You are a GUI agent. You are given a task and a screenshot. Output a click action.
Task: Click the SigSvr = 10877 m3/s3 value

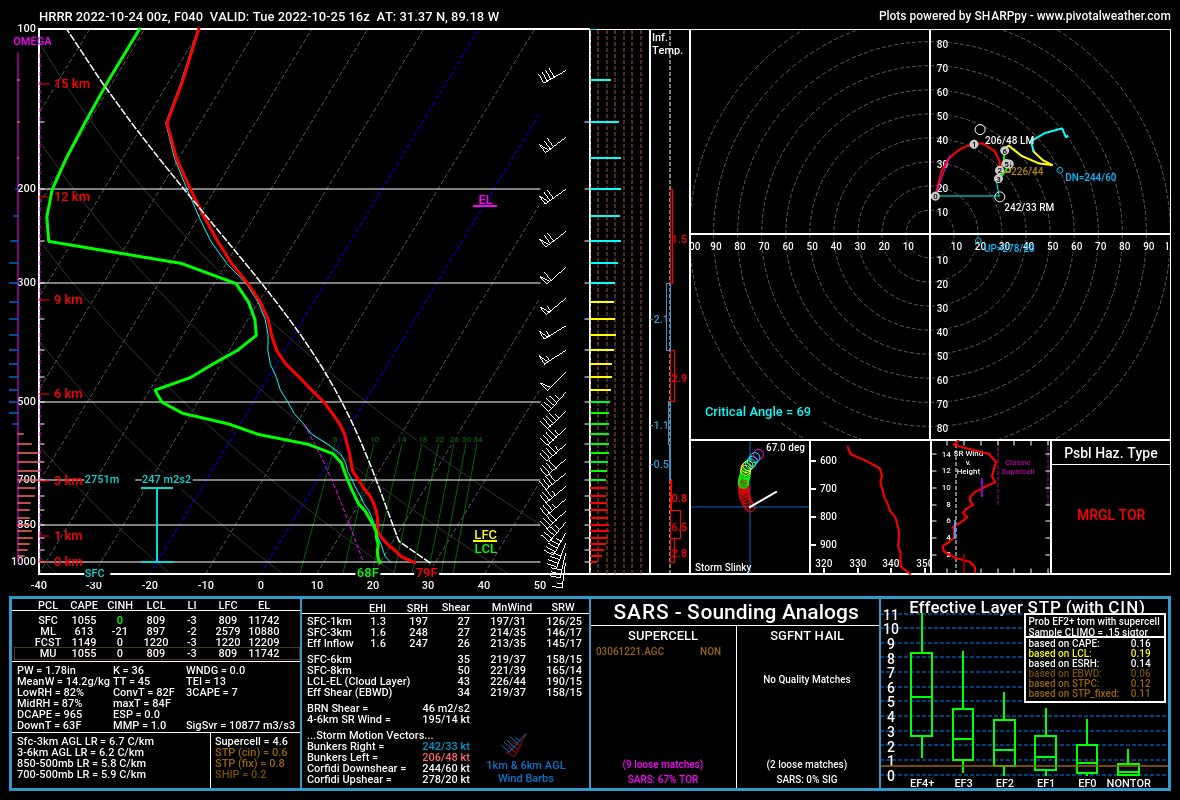pyautogui.click(x=241, y=725)
